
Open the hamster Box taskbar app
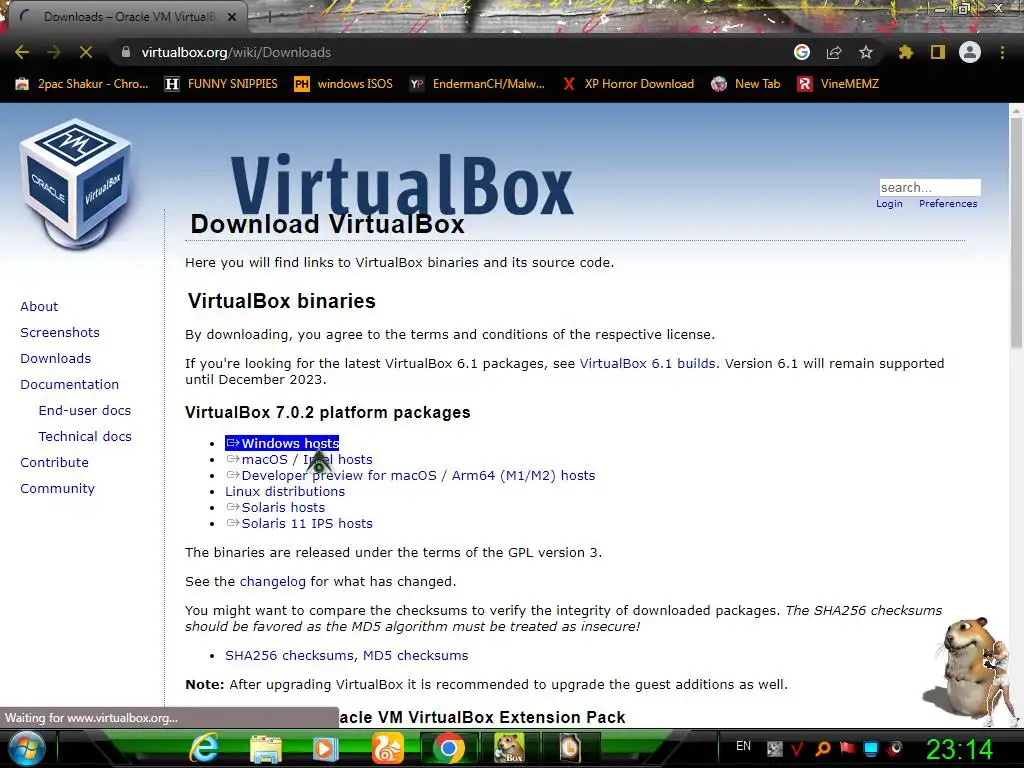[x=509, y=748]
